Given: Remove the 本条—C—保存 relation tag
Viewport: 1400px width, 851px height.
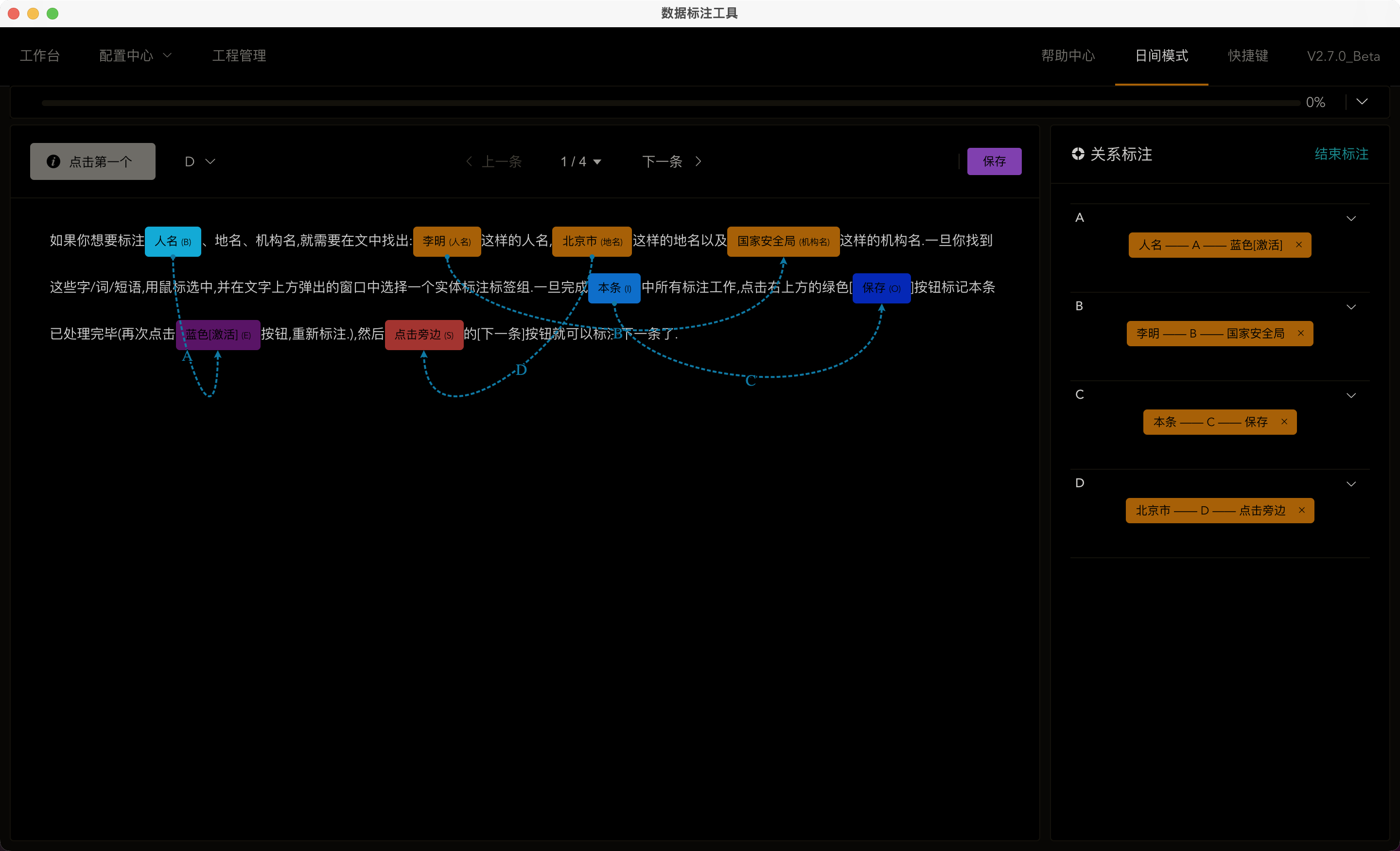Looking at the screenshot, I should (1284, 422).
